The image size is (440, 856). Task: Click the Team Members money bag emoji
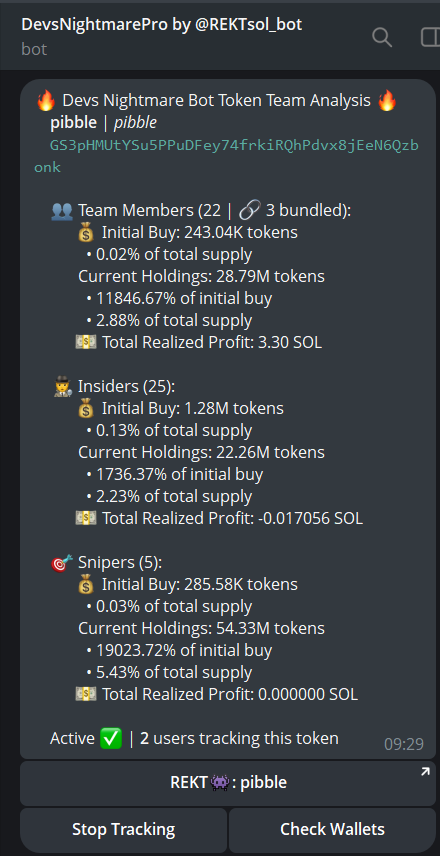coord(86,233)
